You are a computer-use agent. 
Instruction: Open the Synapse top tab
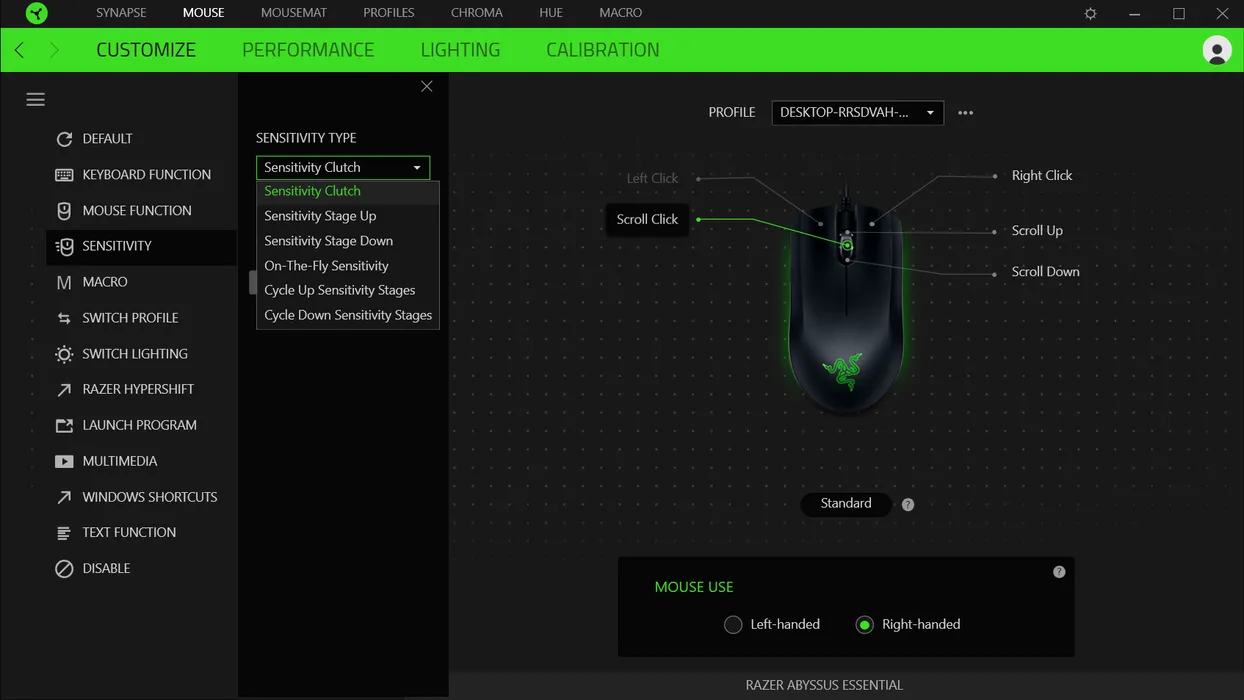tap(121, 13)
